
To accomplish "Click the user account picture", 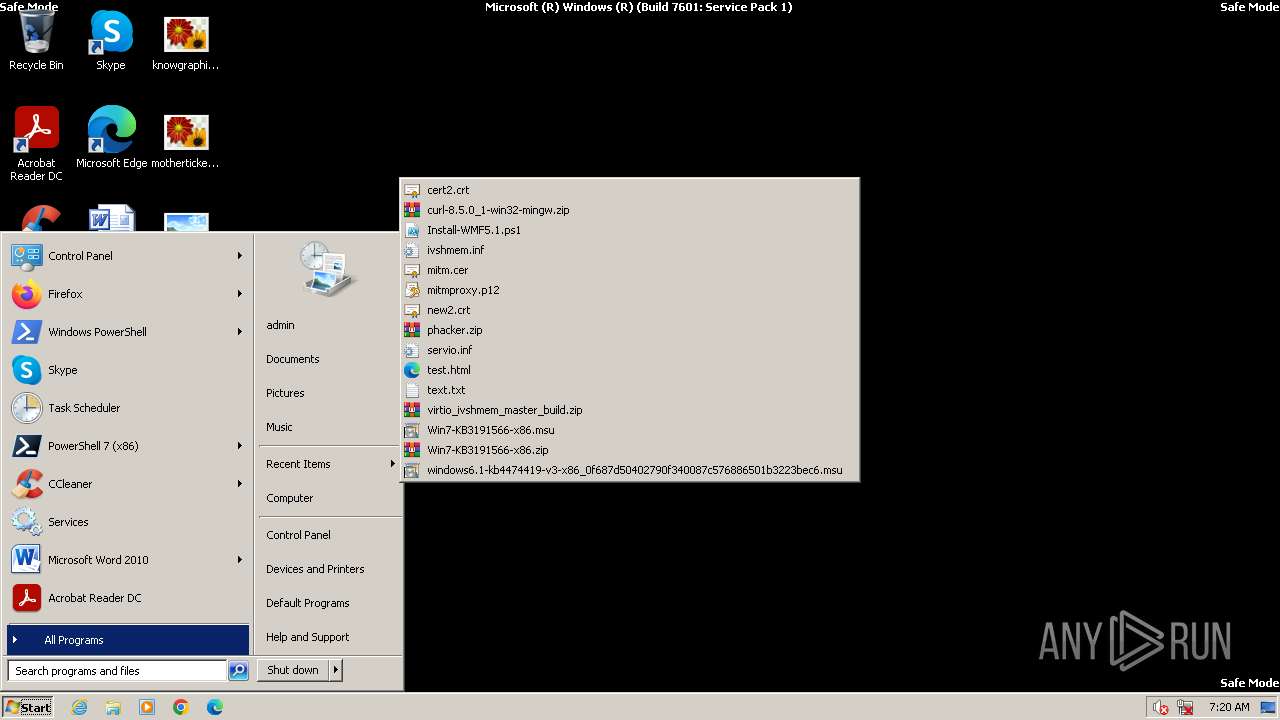I will click(328, 269).
